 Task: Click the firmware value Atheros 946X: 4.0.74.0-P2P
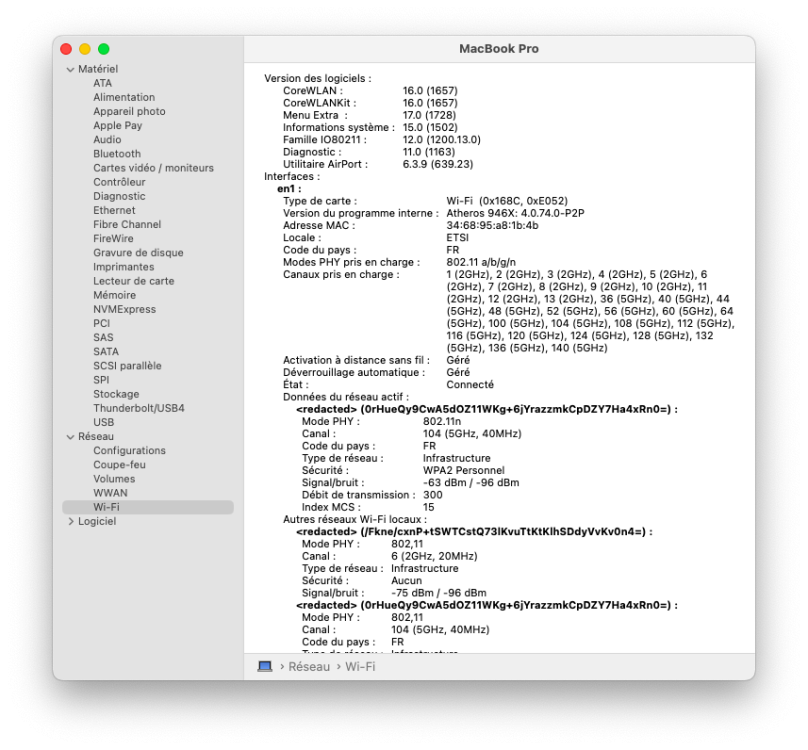[515, 213]
